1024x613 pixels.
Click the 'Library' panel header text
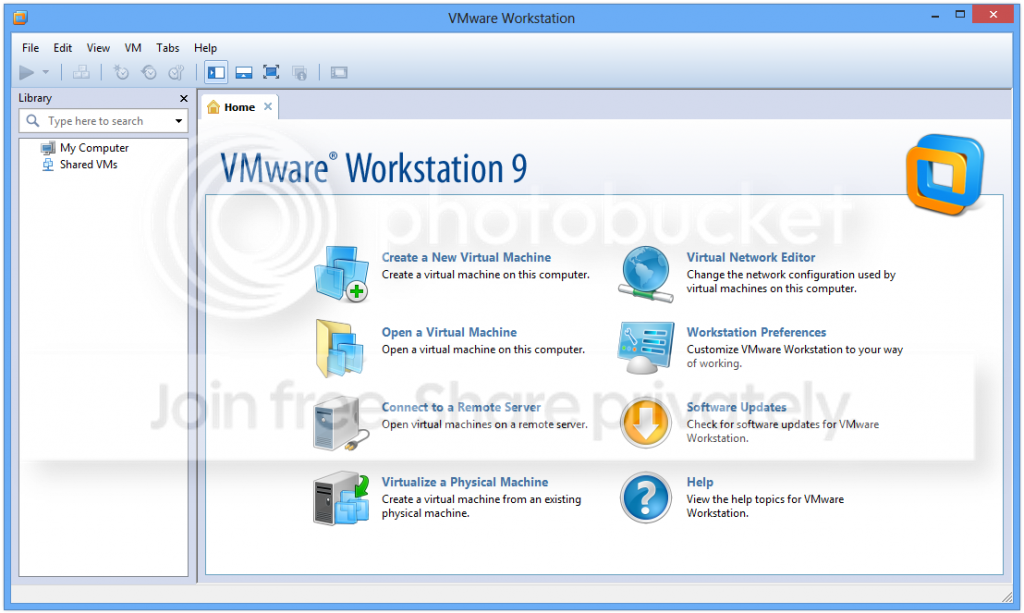[x=35, y=98]
